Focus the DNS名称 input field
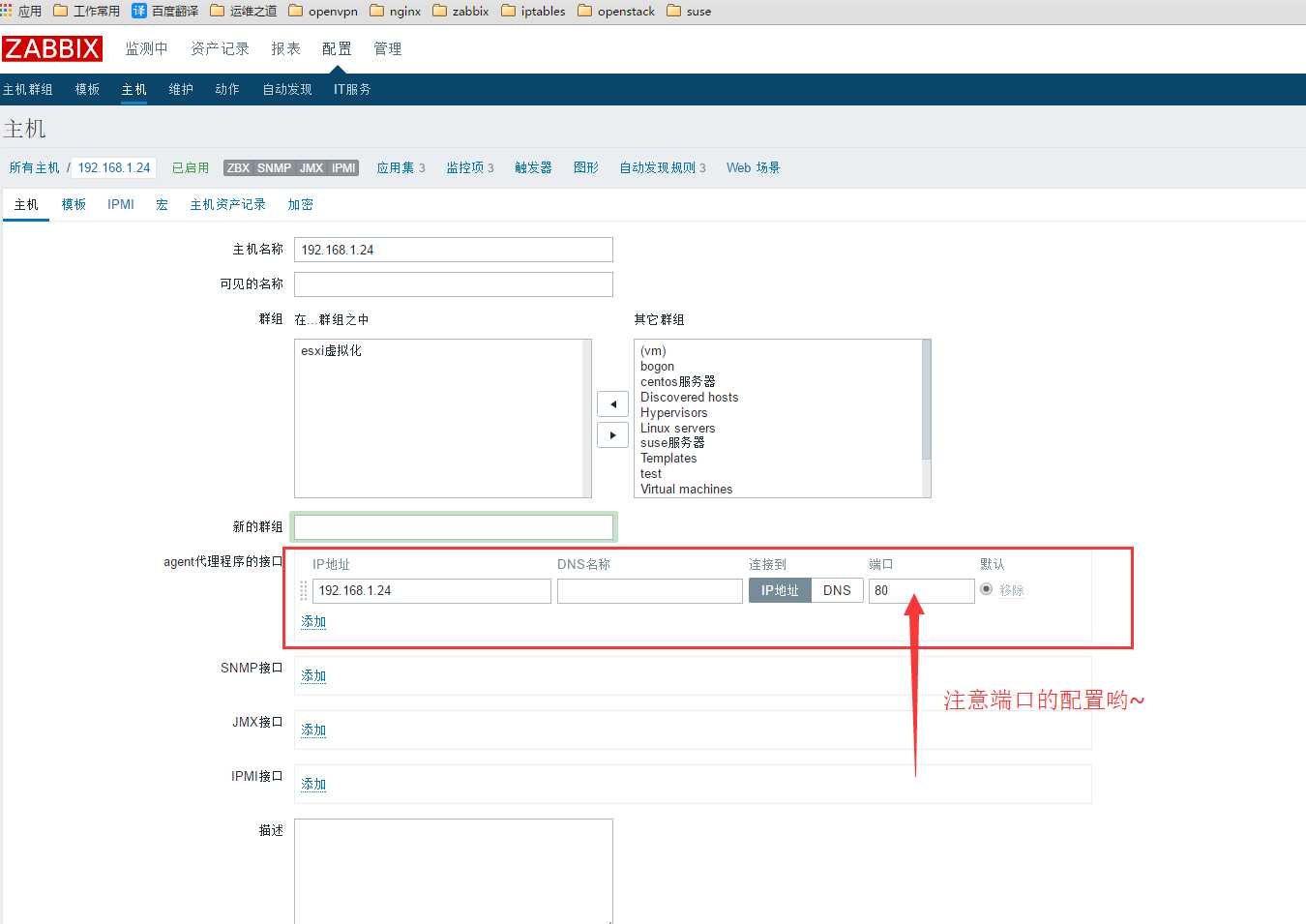 650,590
